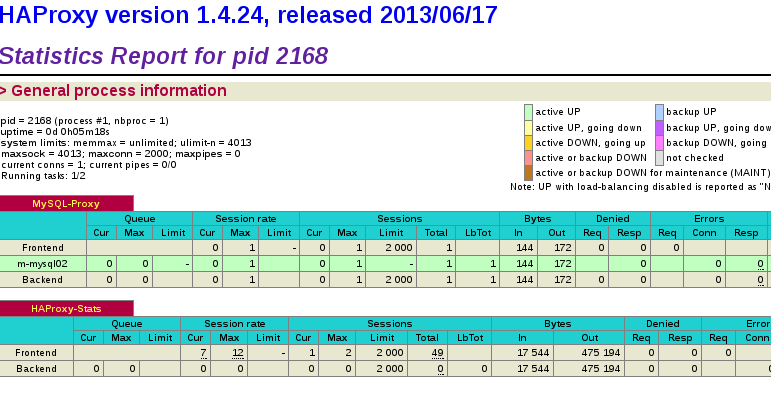The width and height of the screenshot is (771, 407).
Task: Click the 'Running tasks: 1/2' line
Action: 43,175
